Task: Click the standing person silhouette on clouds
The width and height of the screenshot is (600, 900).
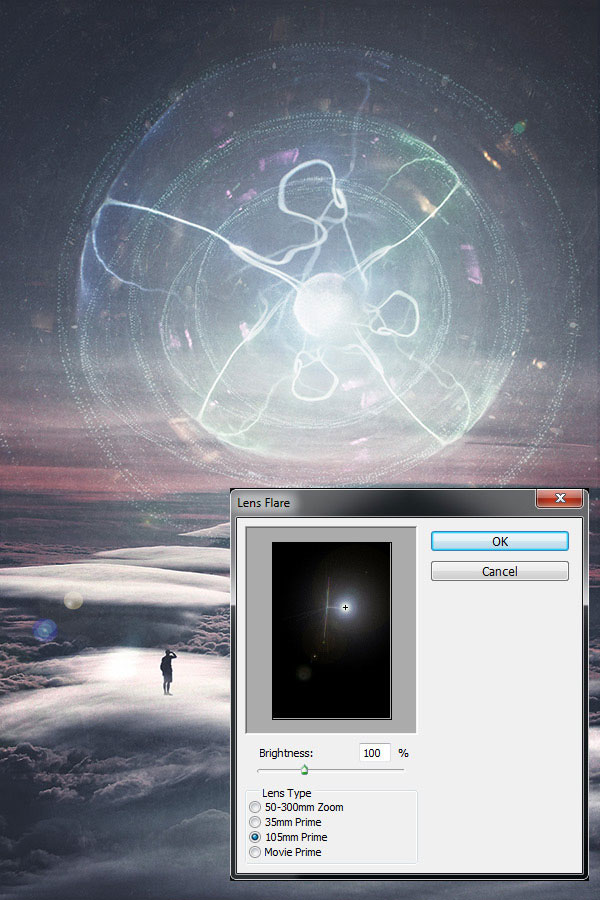Action: click(167, 671)
